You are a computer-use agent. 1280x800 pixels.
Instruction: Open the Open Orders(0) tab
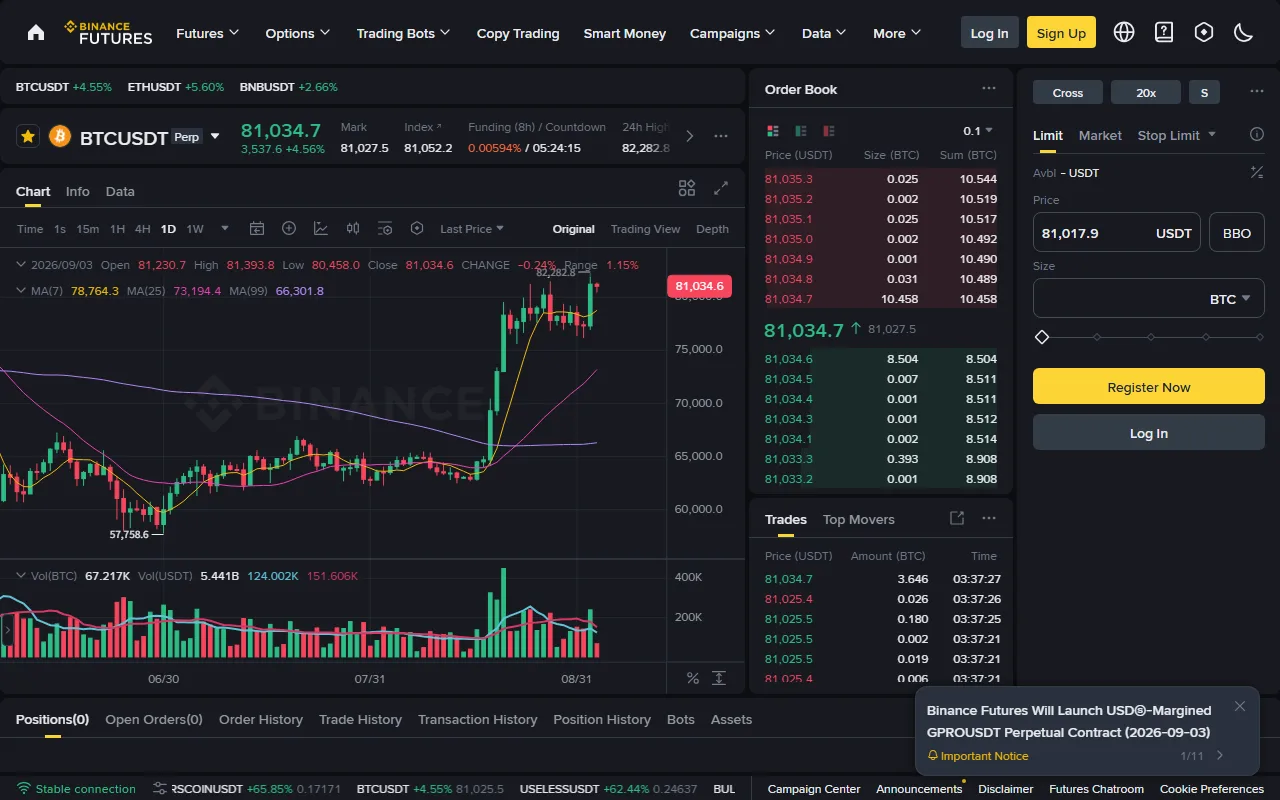click(x=154, y=719)
